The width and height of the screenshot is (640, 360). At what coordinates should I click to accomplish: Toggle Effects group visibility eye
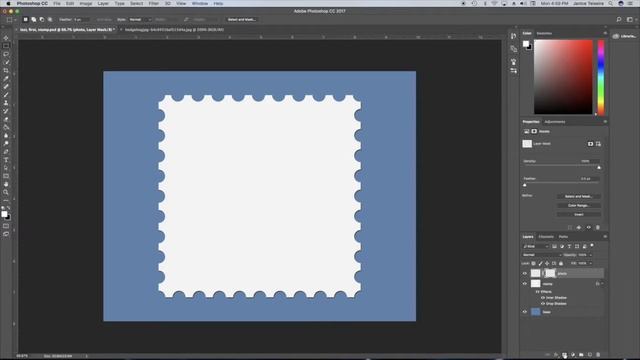(538, 292)
